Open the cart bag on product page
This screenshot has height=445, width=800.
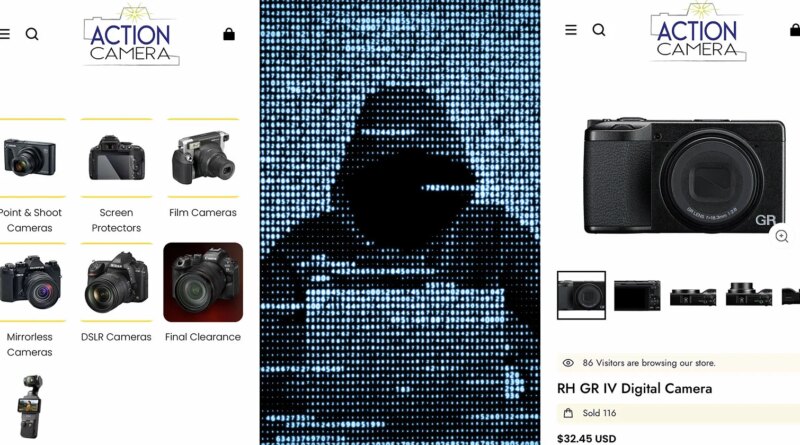(x=795, y=30)
